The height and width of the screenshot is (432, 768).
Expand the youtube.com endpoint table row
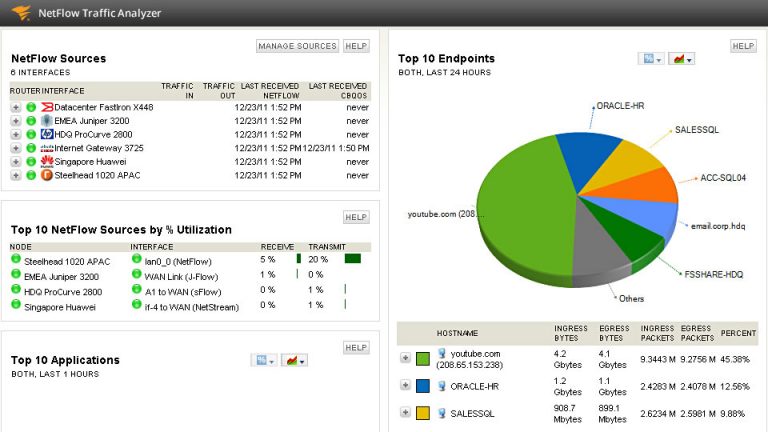pyautogui.click(x=405, y=358)
